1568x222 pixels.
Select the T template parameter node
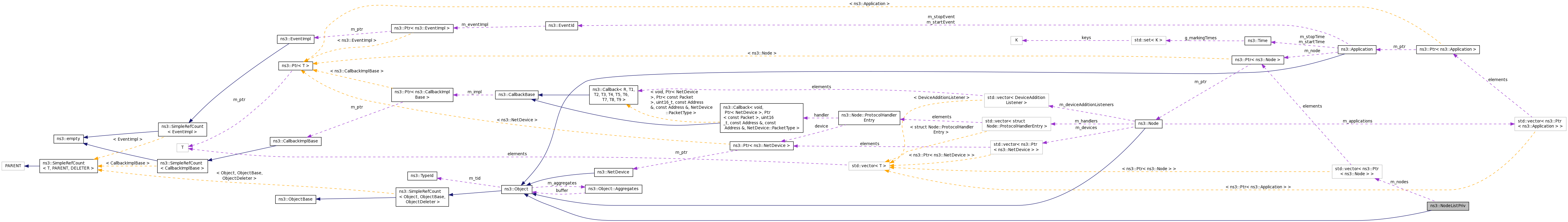182,148
